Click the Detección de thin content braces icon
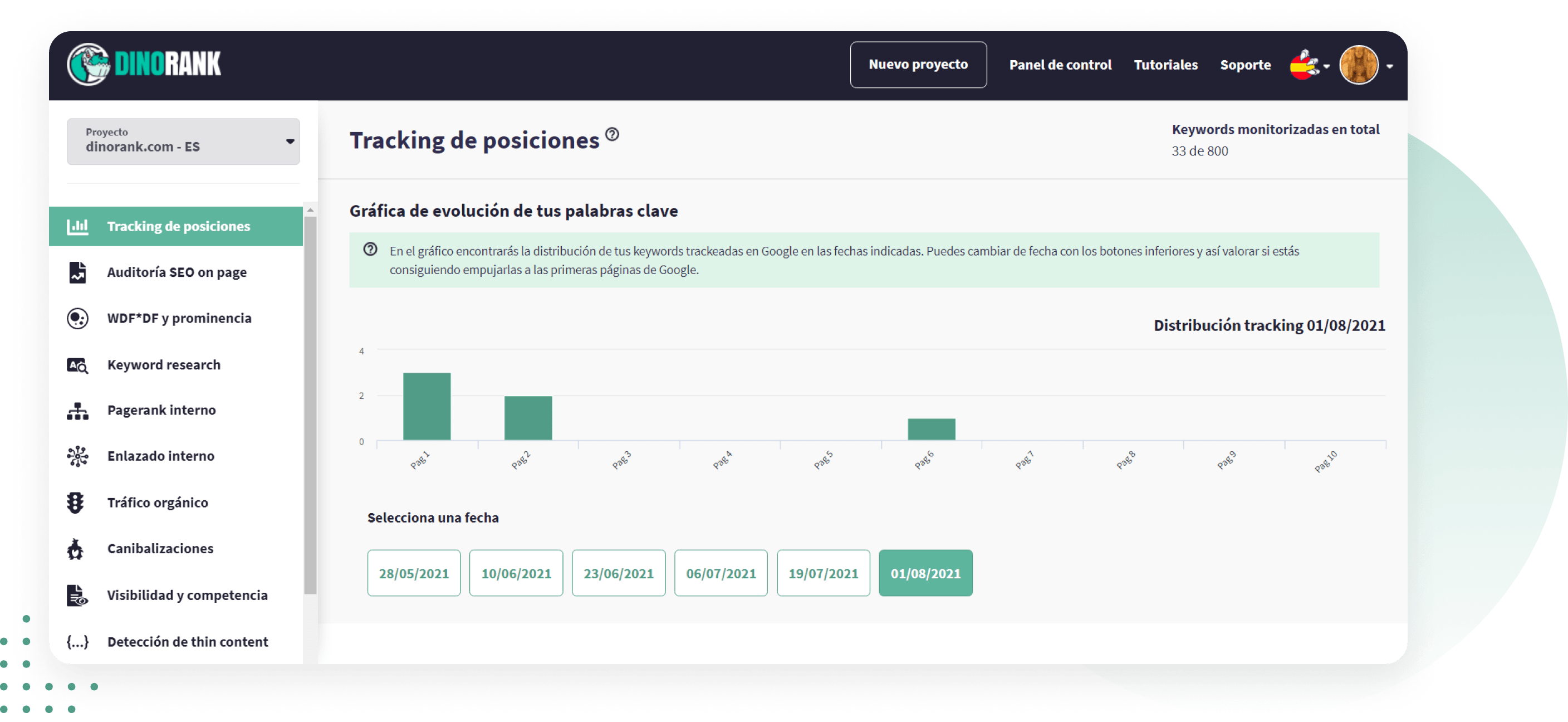The image size is (1568, 722). click(x=77, y=642)
